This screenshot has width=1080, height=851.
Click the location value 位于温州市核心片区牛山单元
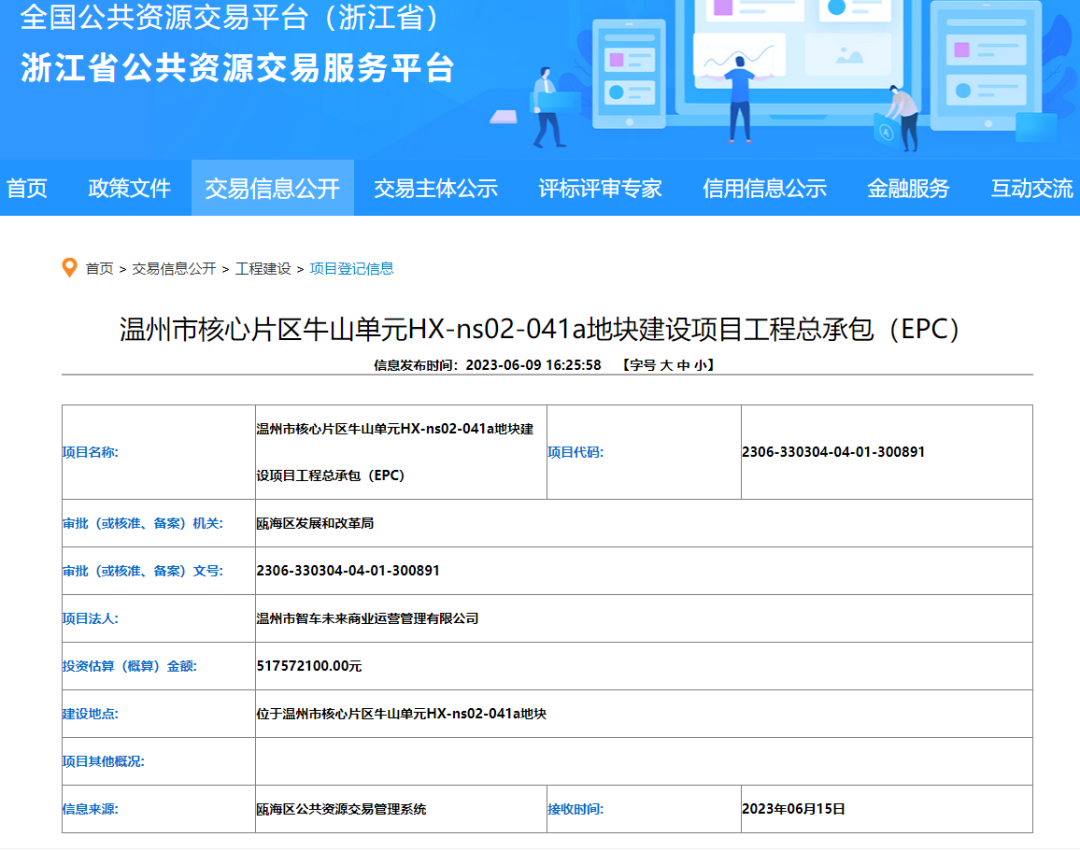coord(402,713)
